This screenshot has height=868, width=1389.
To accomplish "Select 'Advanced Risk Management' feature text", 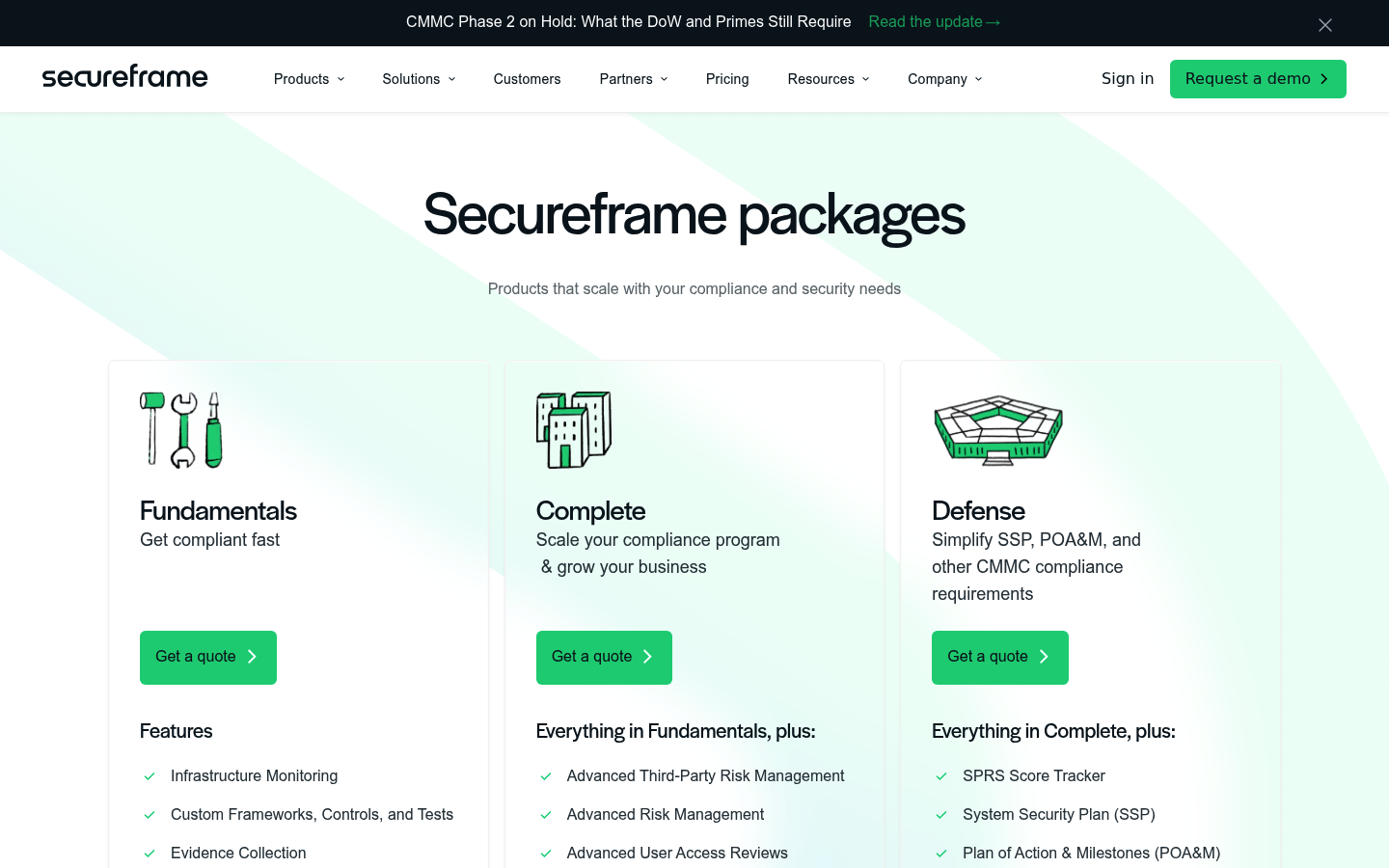I will click(x=666, y=815).
